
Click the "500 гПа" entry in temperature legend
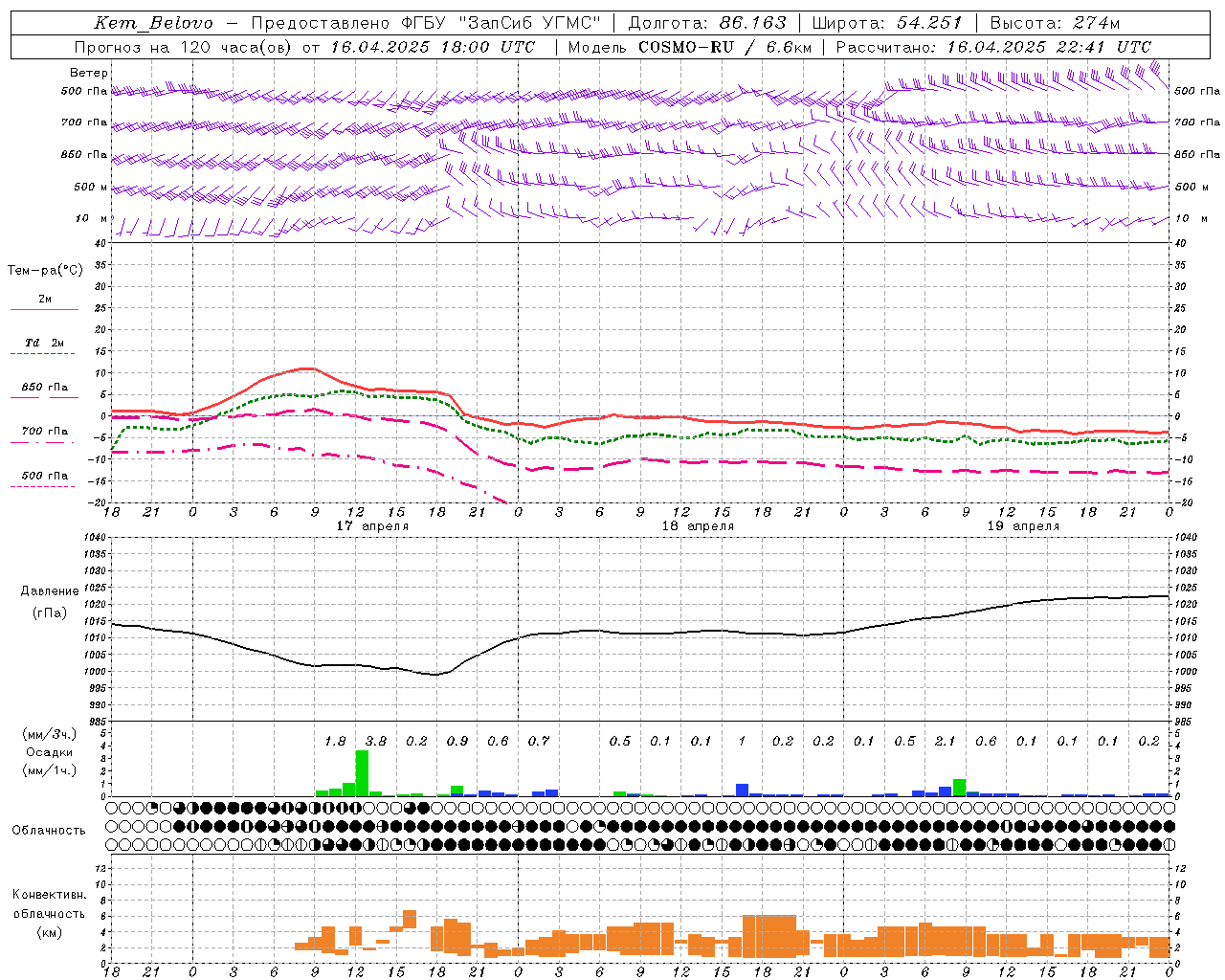[x=45, y=476]
